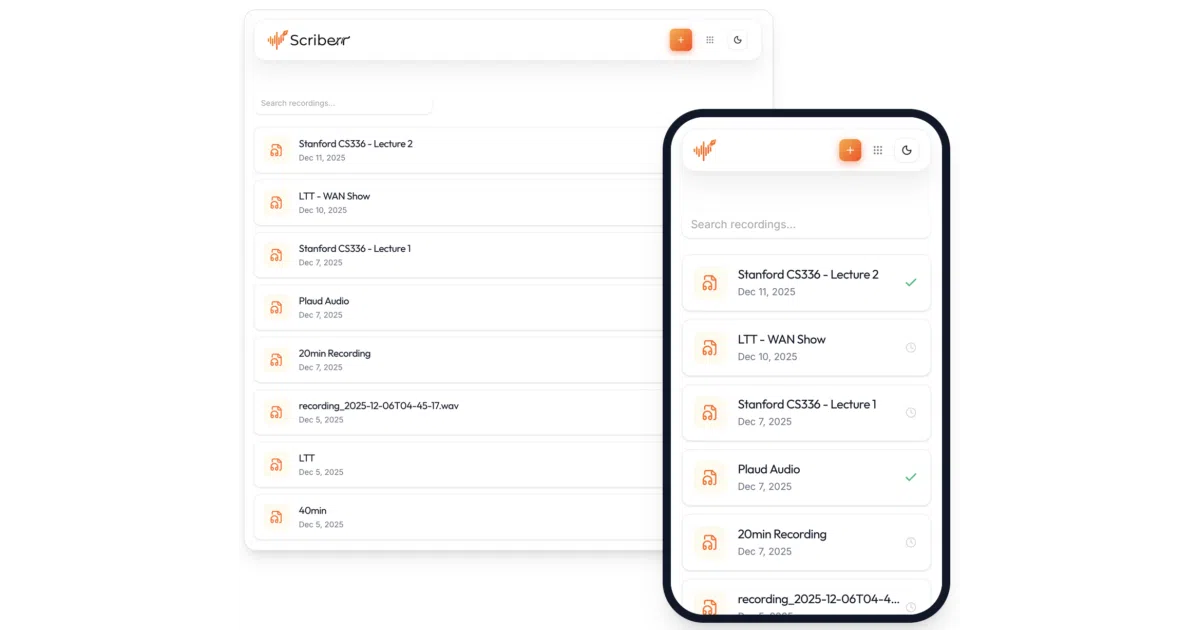Image resolution: width=1200 pixels, height=630 pixels.
Task: Click the Scriberr logo in desktop window
Action: pyautogui.click(x=308, y=40)
